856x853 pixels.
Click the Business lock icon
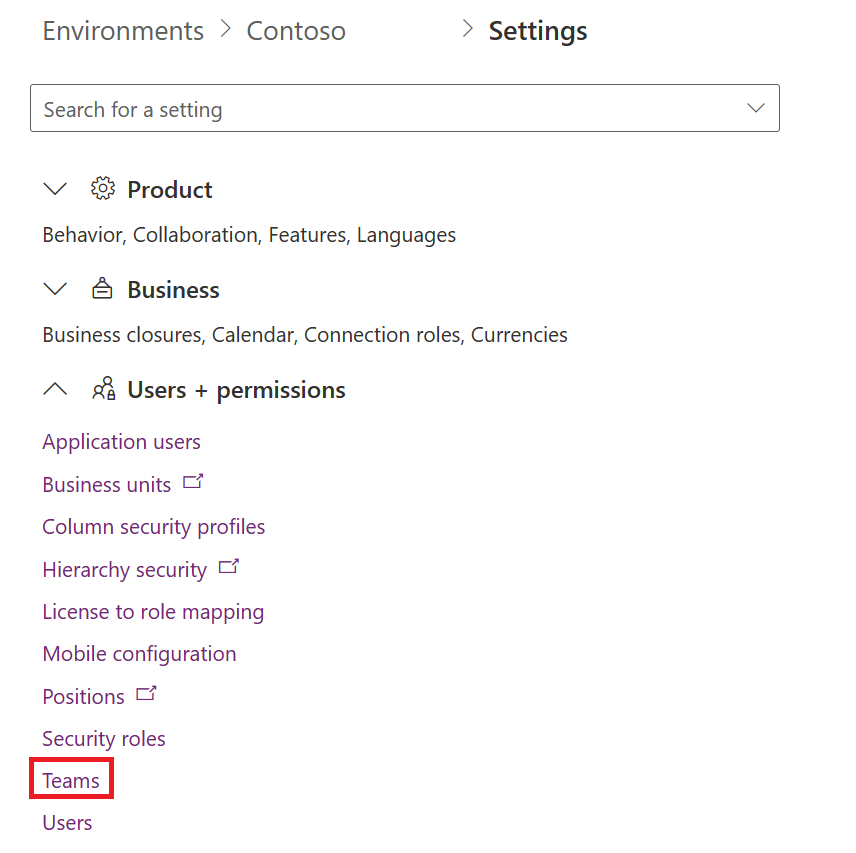(103, 288)
